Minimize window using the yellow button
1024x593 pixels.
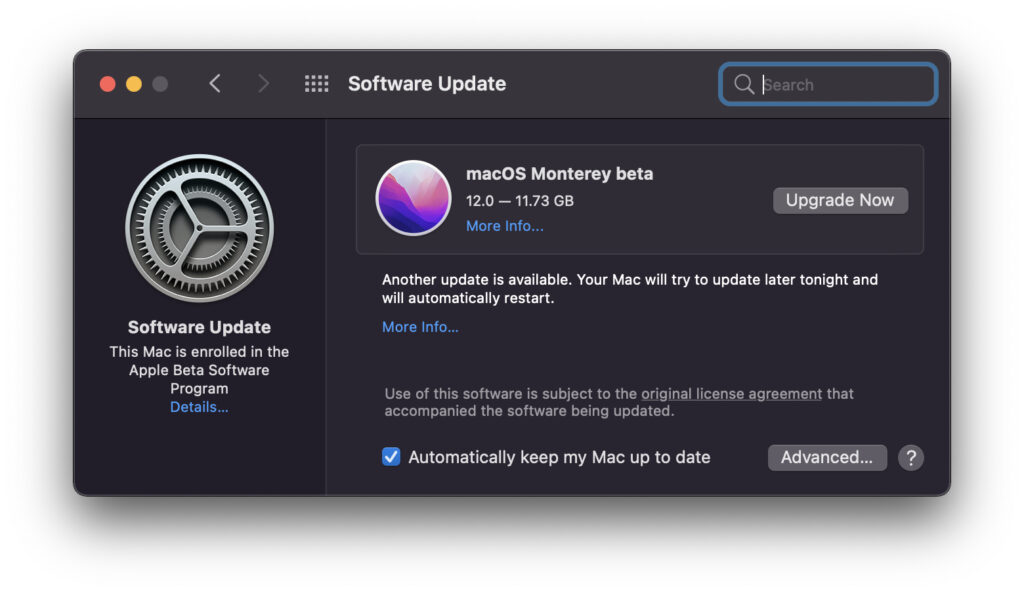click(133, 84)
